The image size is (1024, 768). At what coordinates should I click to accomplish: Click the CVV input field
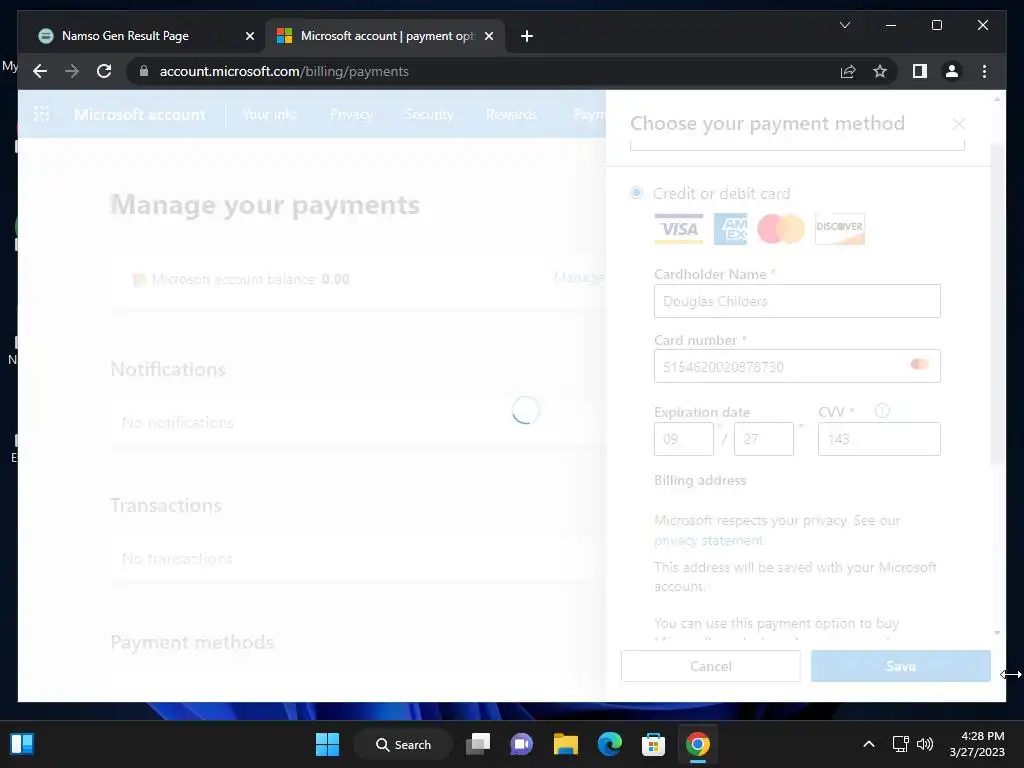pos(879,439)
